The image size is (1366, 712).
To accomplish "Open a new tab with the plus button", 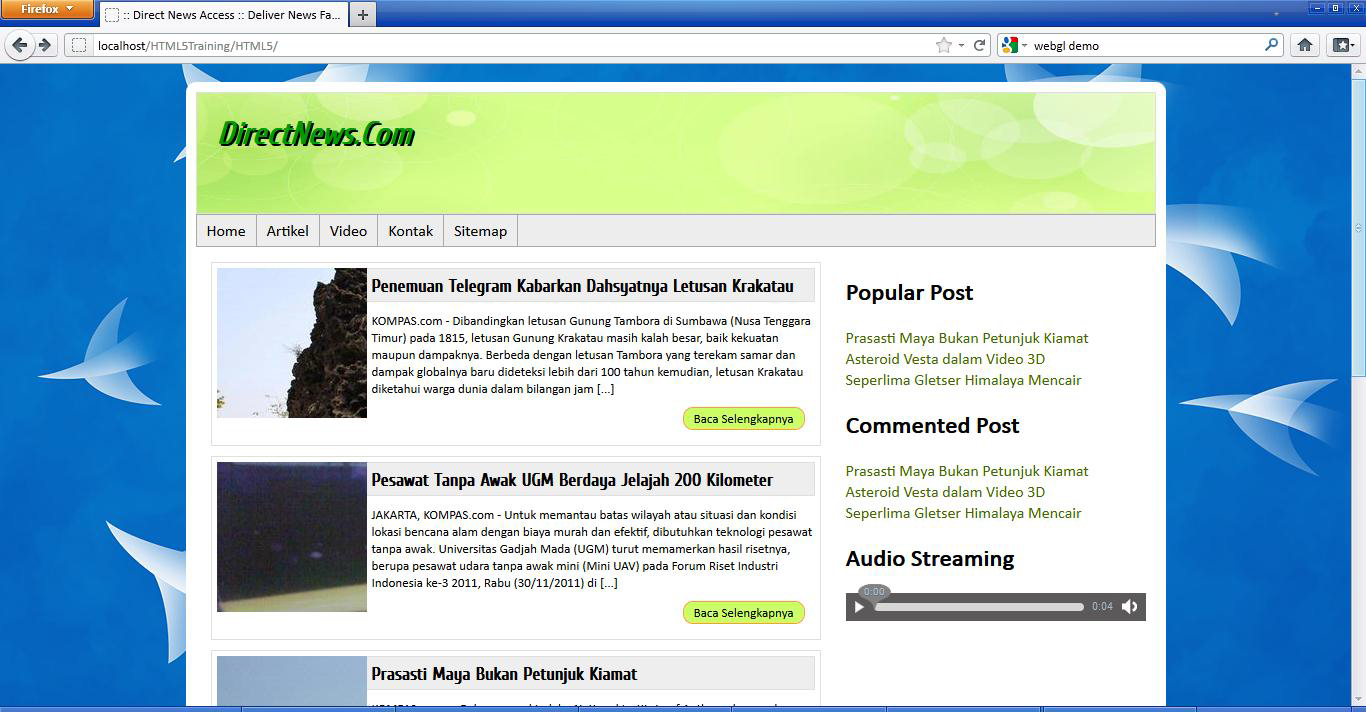I will click(x=363, y=15).
